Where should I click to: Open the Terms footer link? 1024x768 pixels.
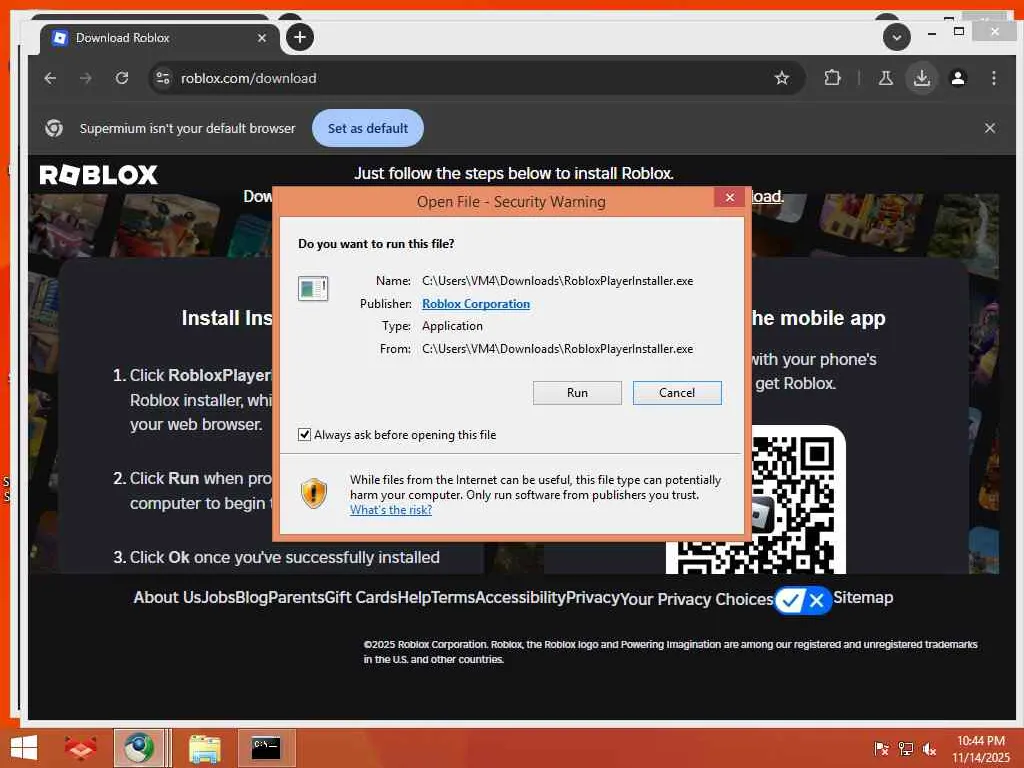click(453, 598)
